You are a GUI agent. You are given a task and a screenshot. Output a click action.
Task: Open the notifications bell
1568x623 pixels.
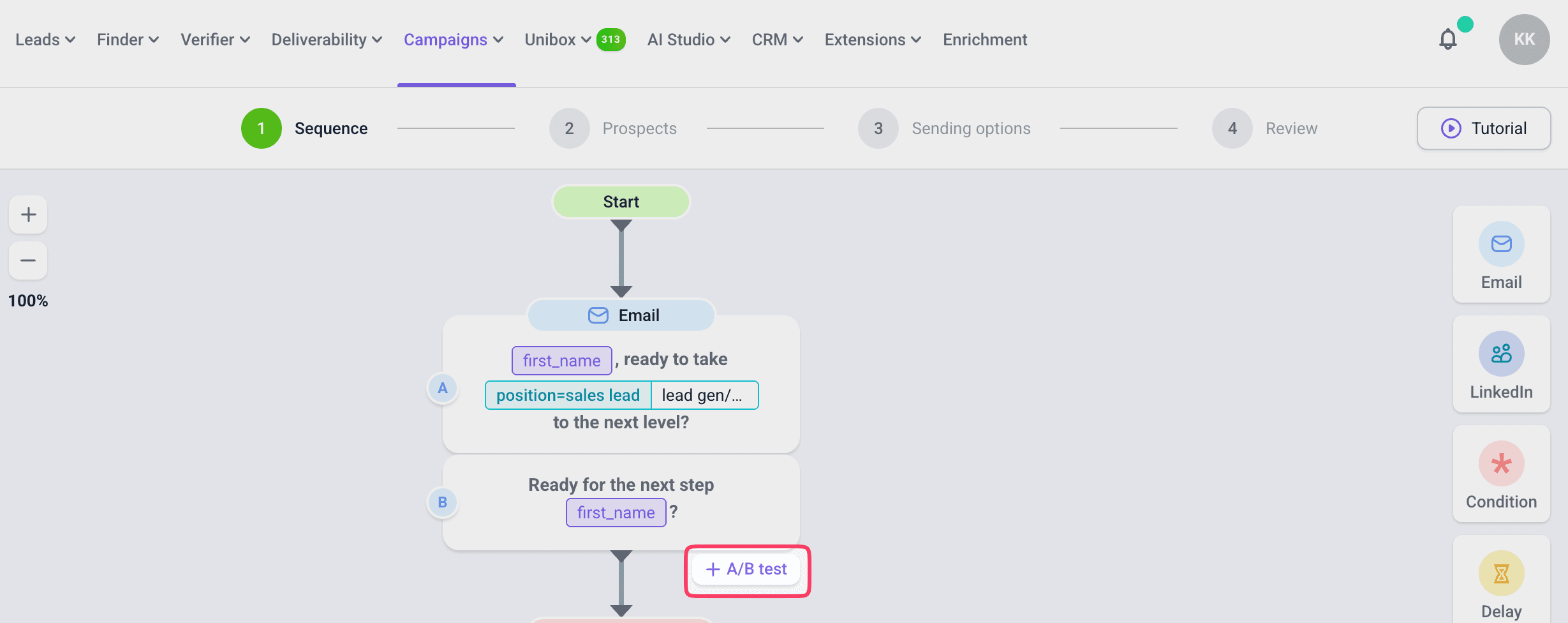pos(1448,40)
